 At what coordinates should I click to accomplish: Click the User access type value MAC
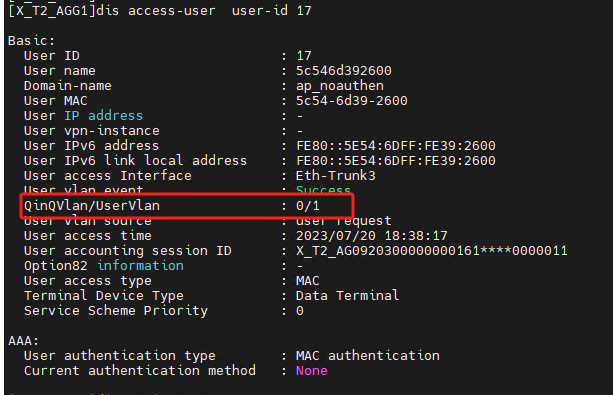(x=308, y=281)
